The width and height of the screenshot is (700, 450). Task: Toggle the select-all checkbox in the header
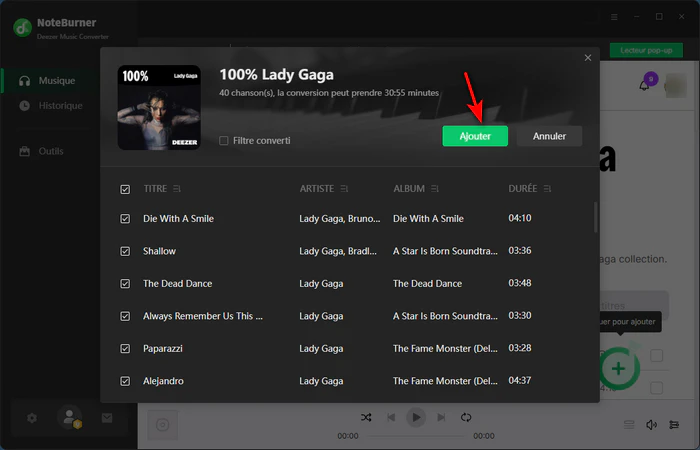tap(125, 189)
